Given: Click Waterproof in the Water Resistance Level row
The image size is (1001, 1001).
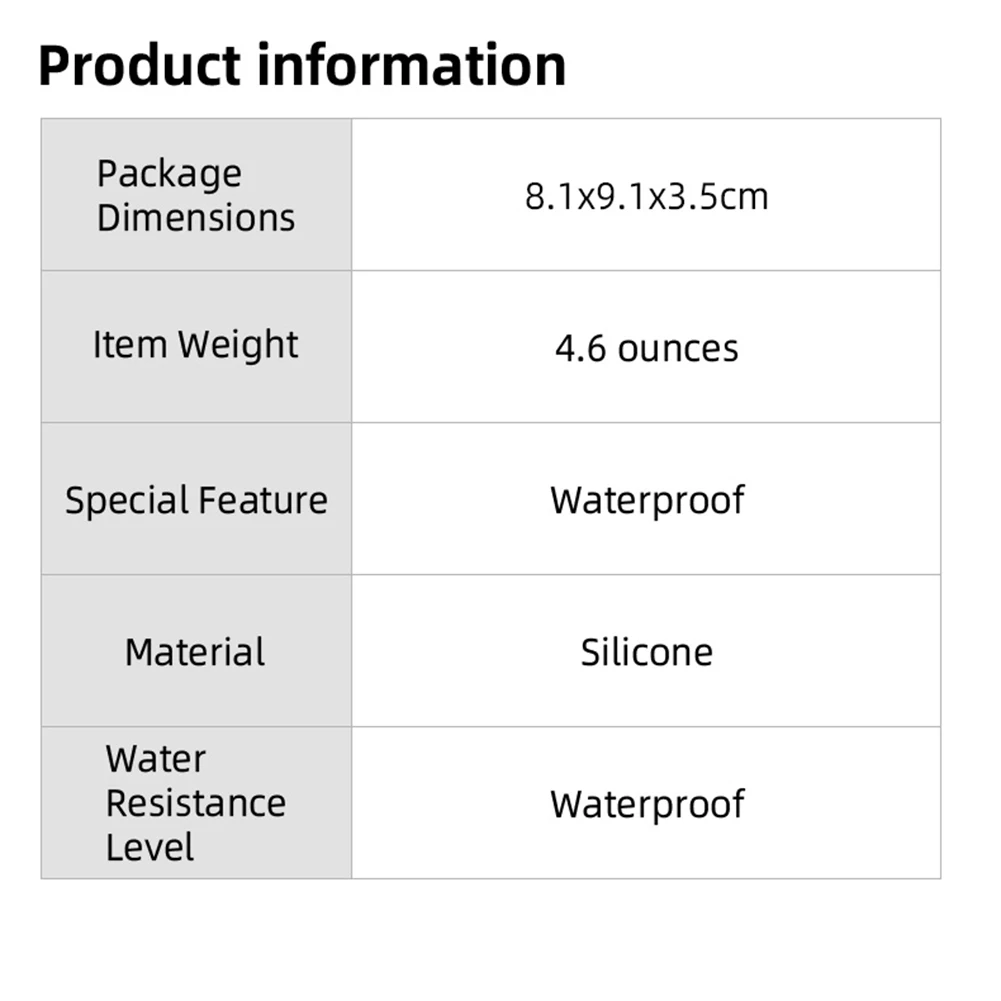Looking at the screenshot, I should click(646, 804).
